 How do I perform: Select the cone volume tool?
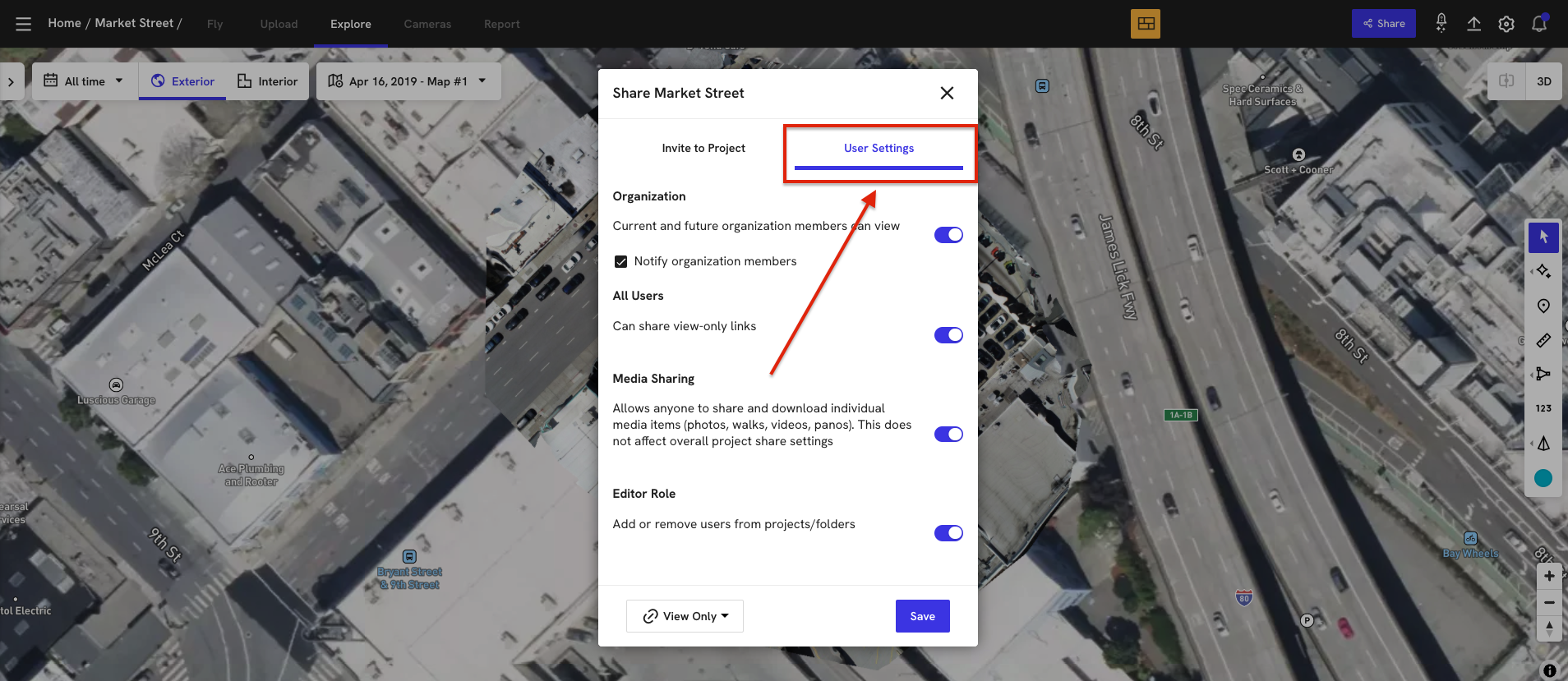coord(1543,444)
